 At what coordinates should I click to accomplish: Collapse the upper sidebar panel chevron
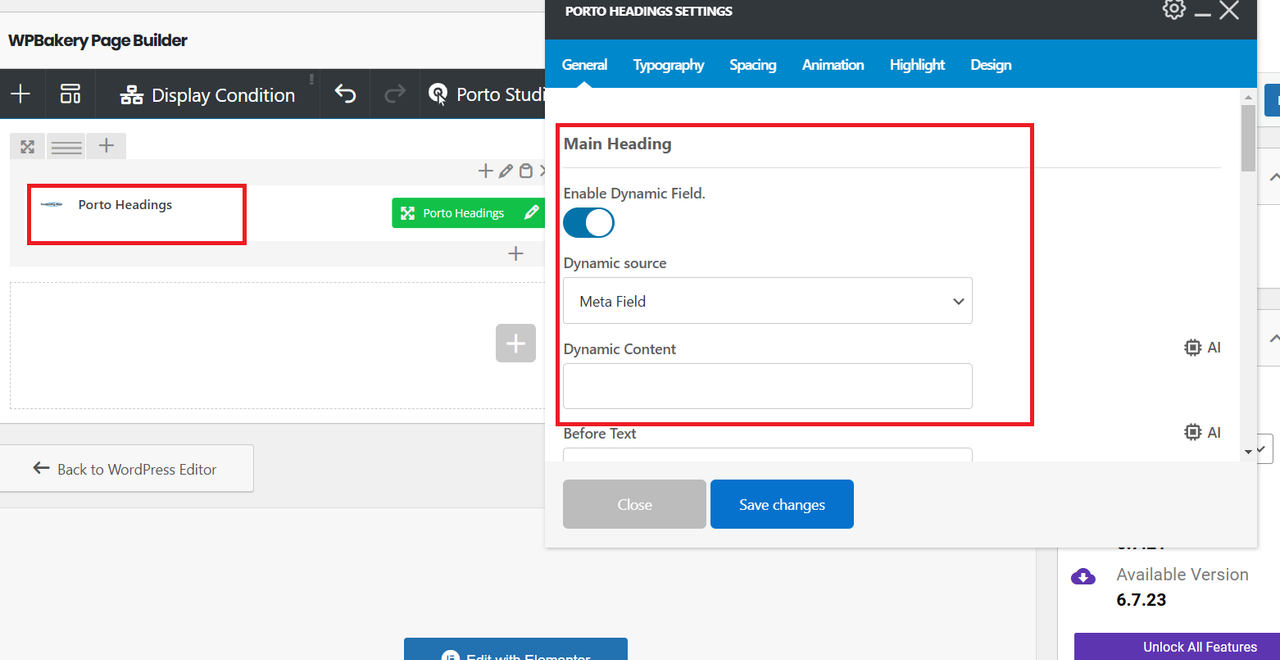click(1273, 176)
